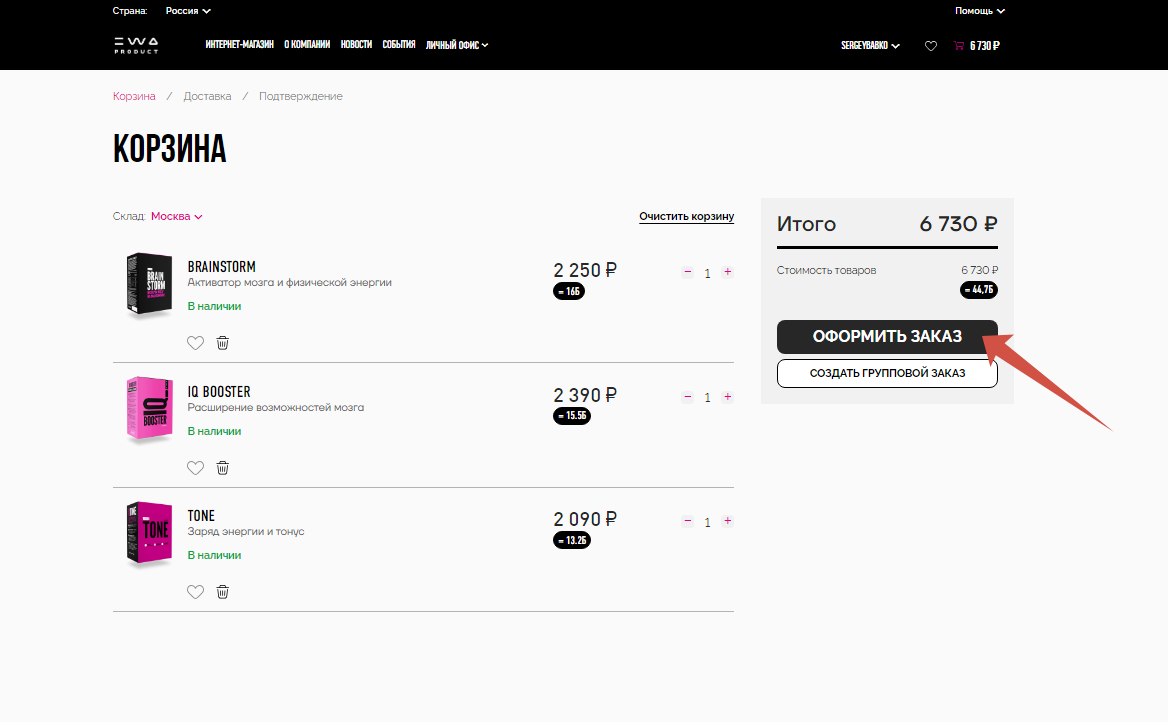Increase TONE quantity with plus button
Screen dimensions: 1168x722
pos(727,521)
